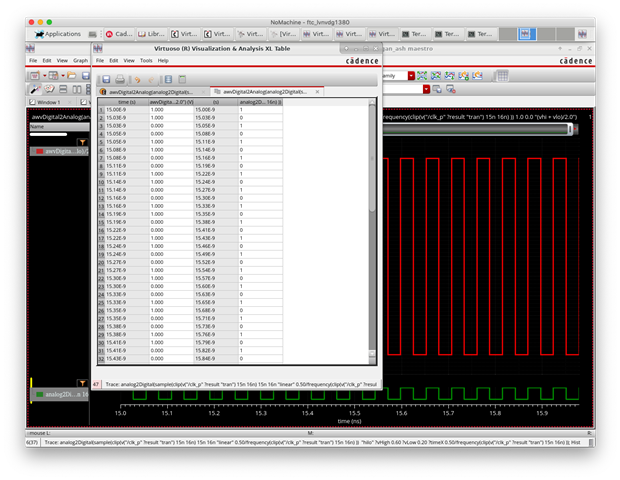This screenshot has width=620, height=480.
Task: Click the 'analog2D... 16n) ))' column header
Action: [260, 102]
